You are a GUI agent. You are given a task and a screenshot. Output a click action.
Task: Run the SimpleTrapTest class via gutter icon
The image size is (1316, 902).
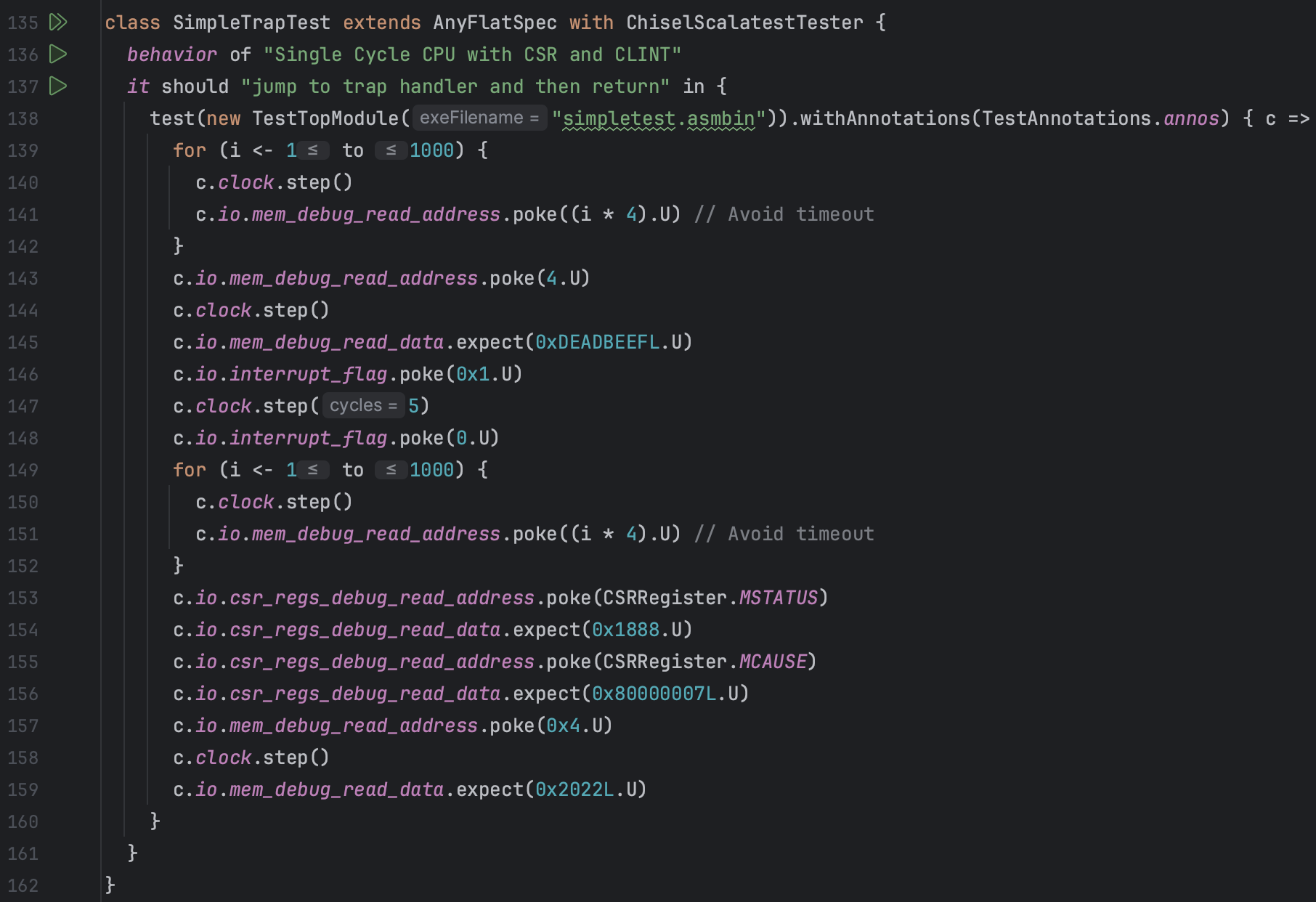coord(58,23)
